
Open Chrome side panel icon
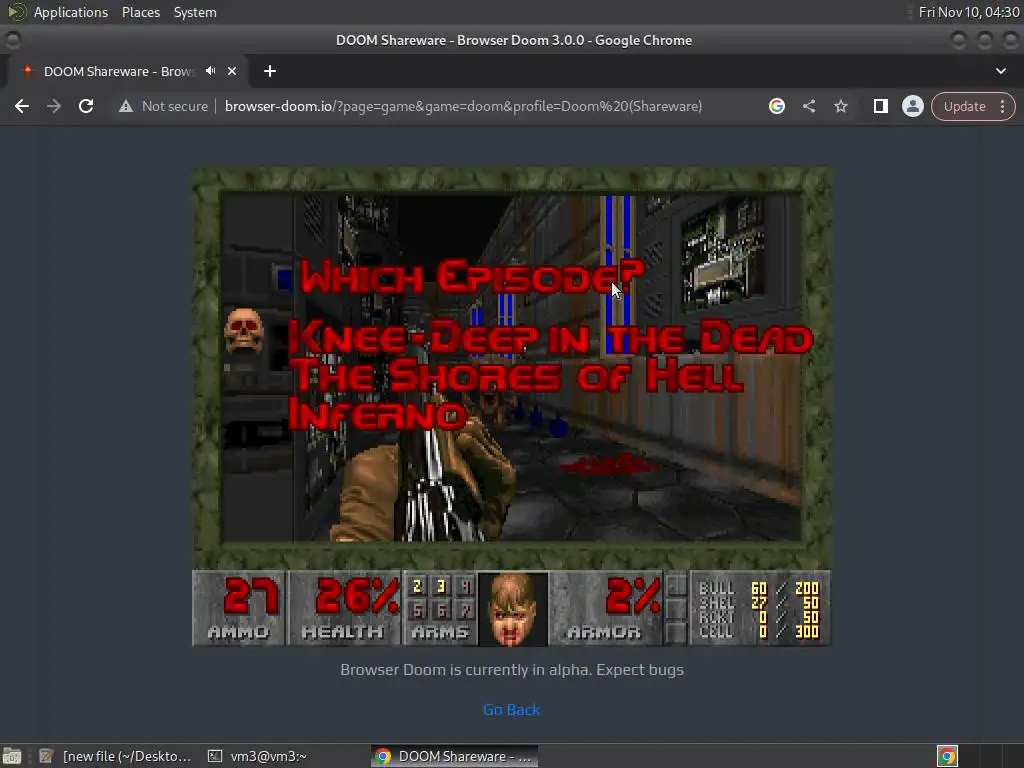(x=880, y=106)
